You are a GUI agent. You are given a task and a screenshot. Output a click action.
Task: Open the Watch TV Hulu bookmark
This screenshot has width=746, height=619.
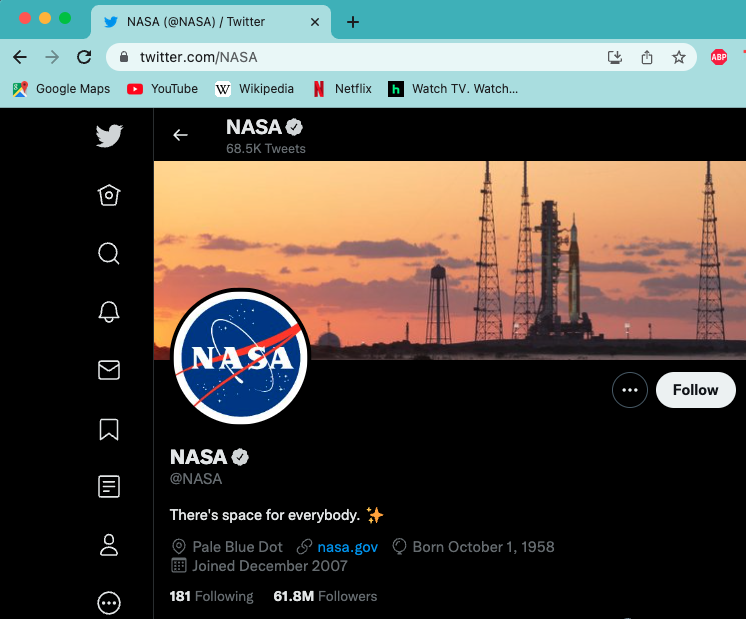click(x=453, y=89)
